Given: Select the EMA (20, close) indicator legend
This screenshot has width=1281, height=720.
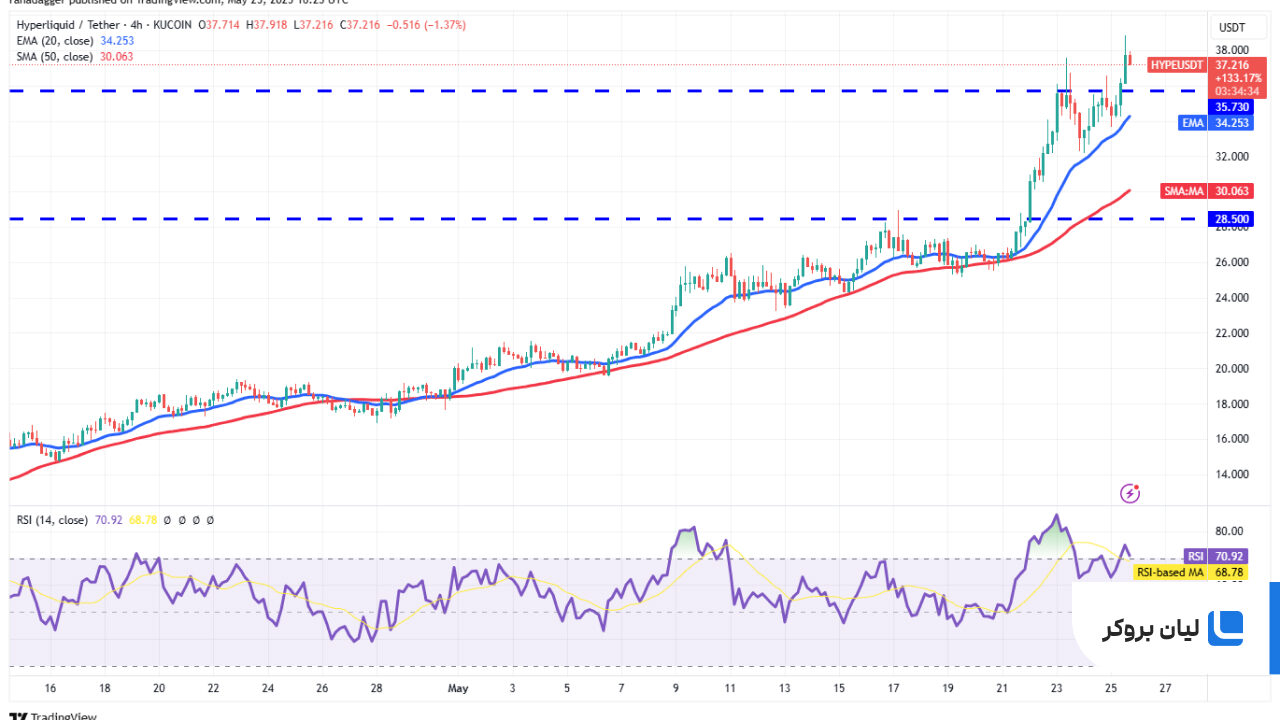Looking at the screenshot, I should pyautogui.click(x=55, y=41).
